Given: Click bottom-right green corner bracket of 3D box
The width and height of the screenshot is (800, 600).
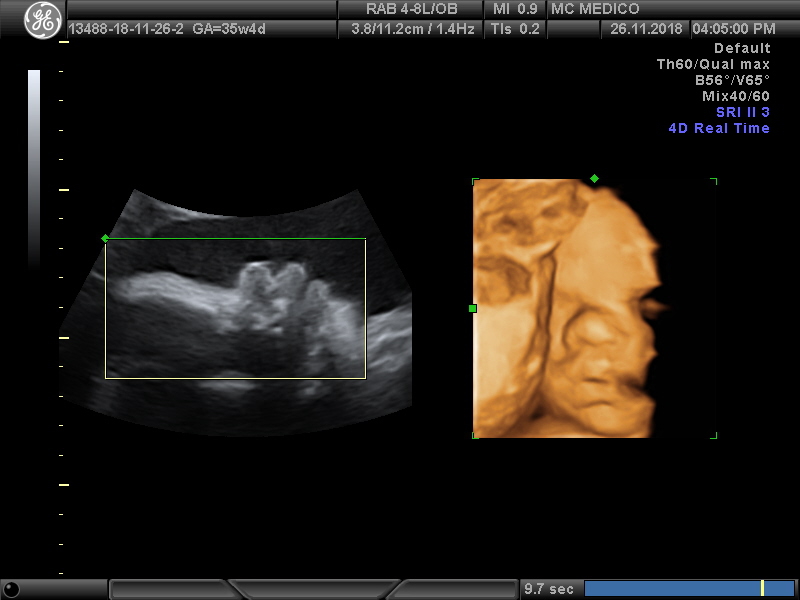Looking at the screenshot, I should point(714,435).
